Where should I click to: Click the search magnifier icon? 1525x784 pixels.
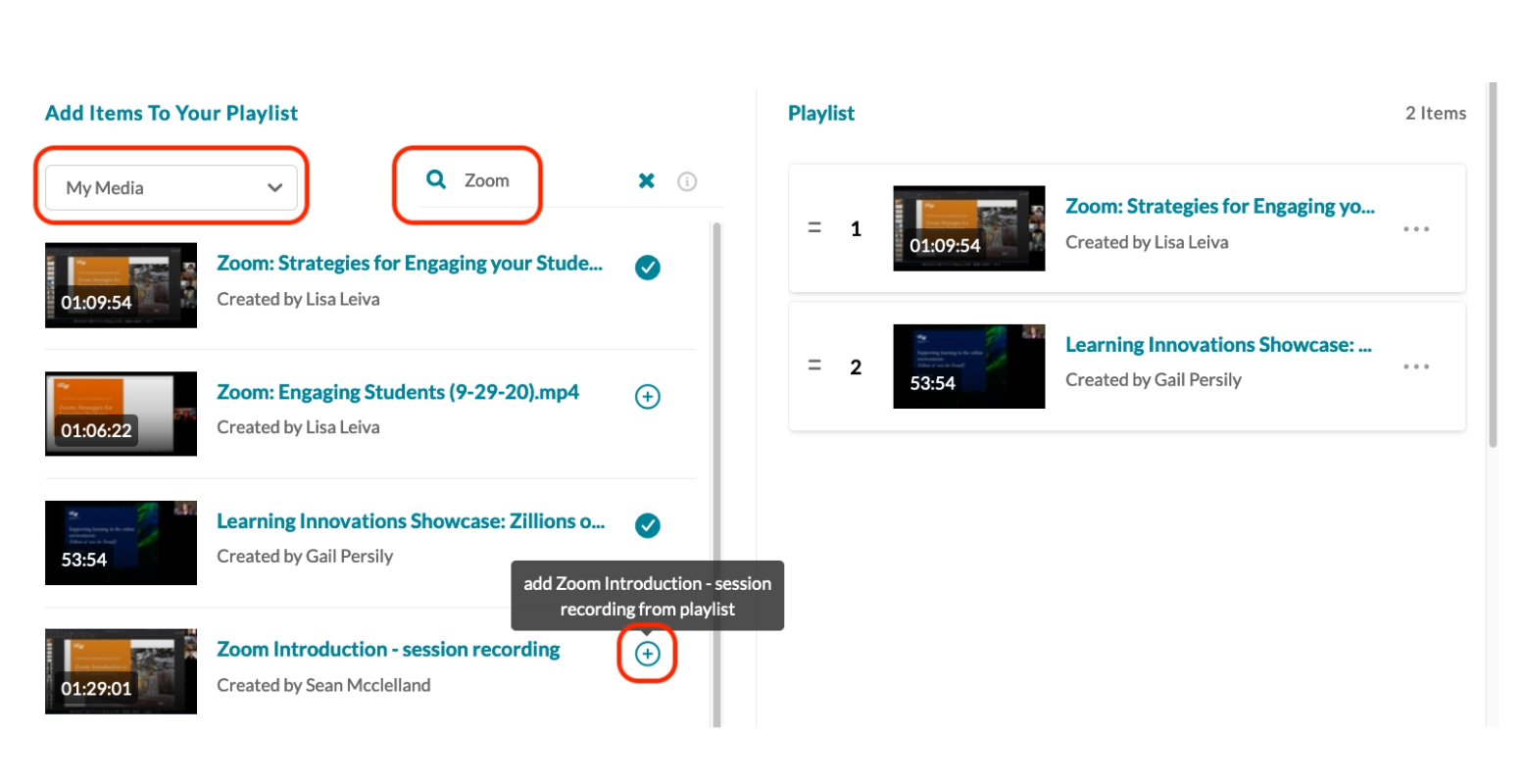(436, 179)
